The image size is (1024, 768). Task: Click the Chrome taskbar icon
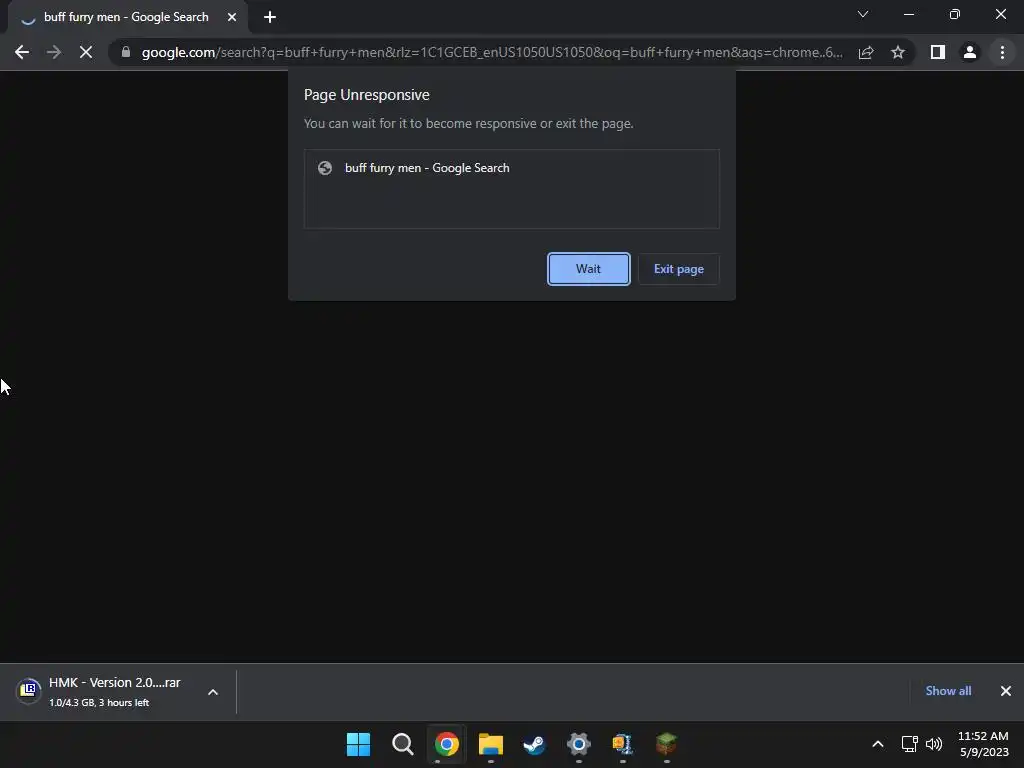pyautogui.click(x=447, y=744)
